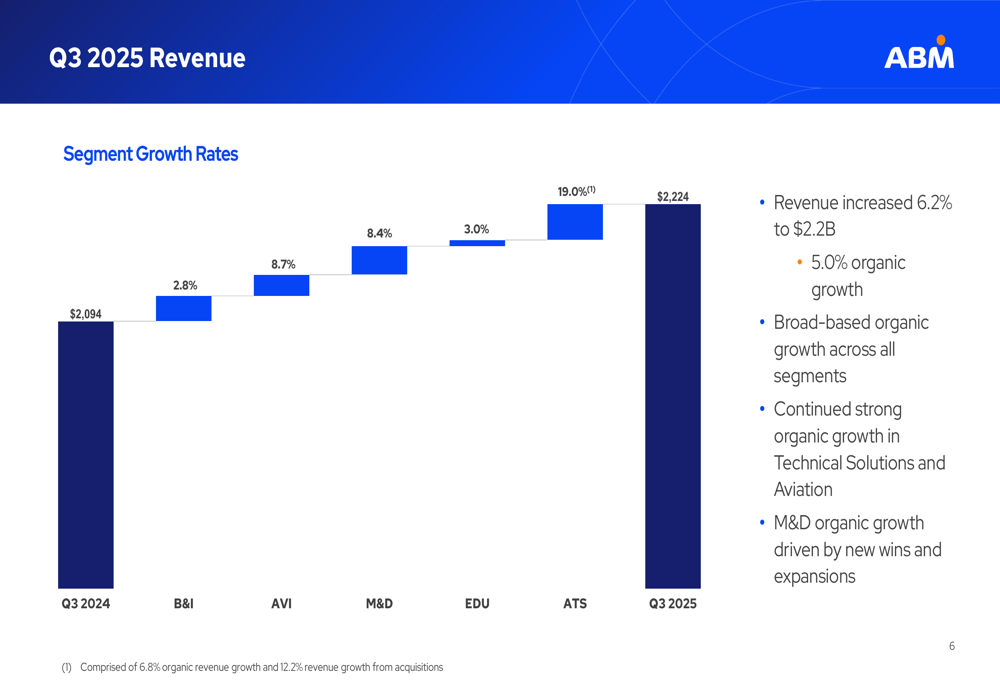Select the blue B&I waterfall bar
The image size is (1000, 685).
coord(183,308)
